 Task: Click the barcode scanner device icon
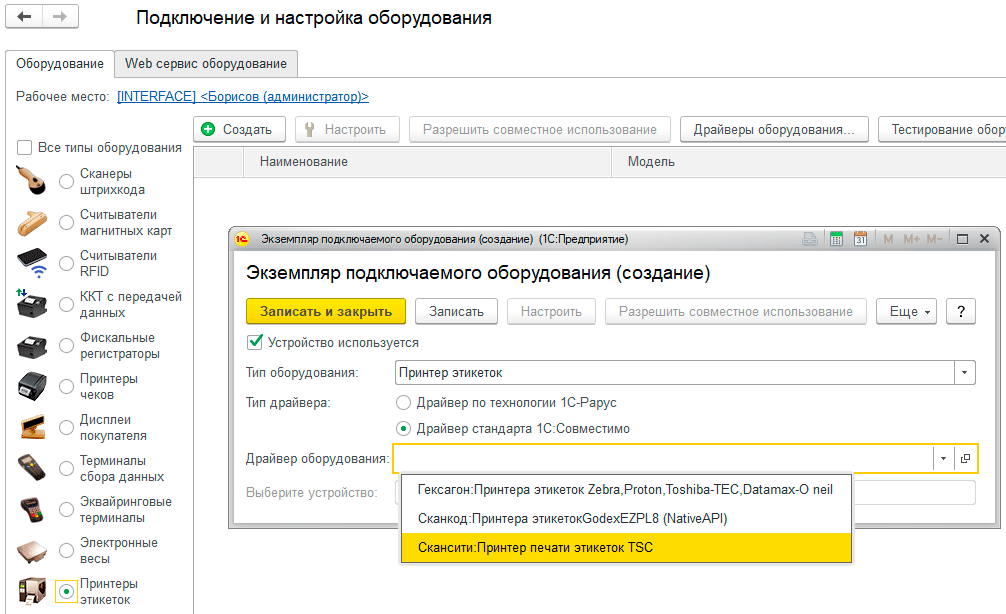coord(33,181)
